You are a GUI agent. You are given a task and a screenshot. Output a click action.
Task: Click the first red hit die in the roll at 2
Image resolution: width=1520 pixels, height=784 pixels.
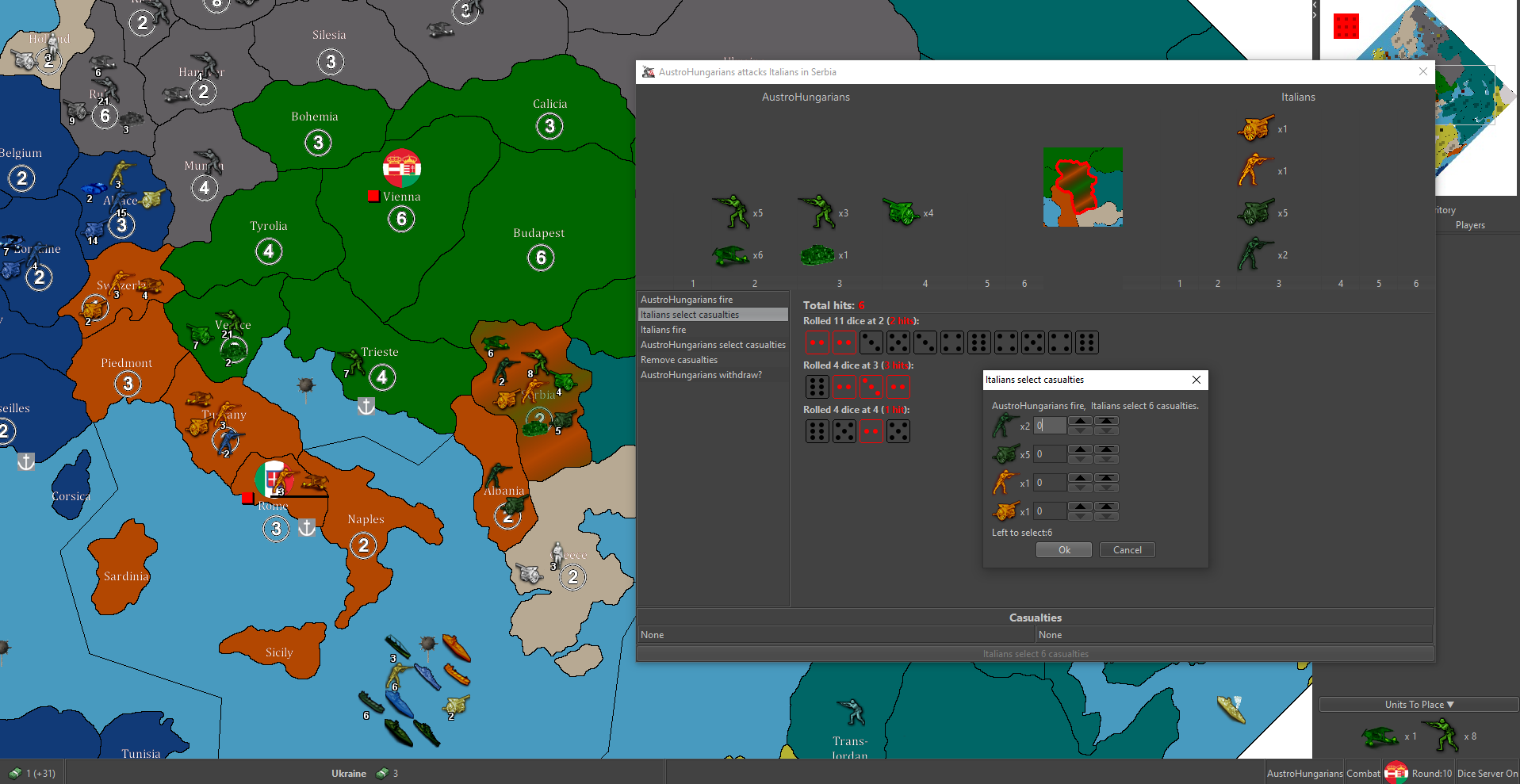click(817, 342)
